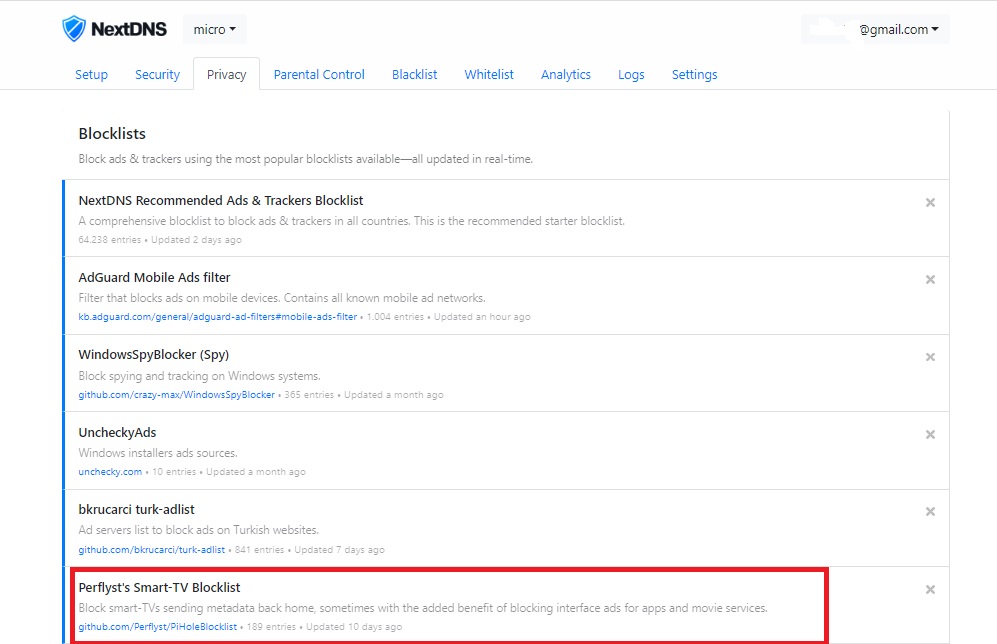This screenshot has height=644, width=997.
Task: Go to the Settings tab
Action: [x=694, y=74]
